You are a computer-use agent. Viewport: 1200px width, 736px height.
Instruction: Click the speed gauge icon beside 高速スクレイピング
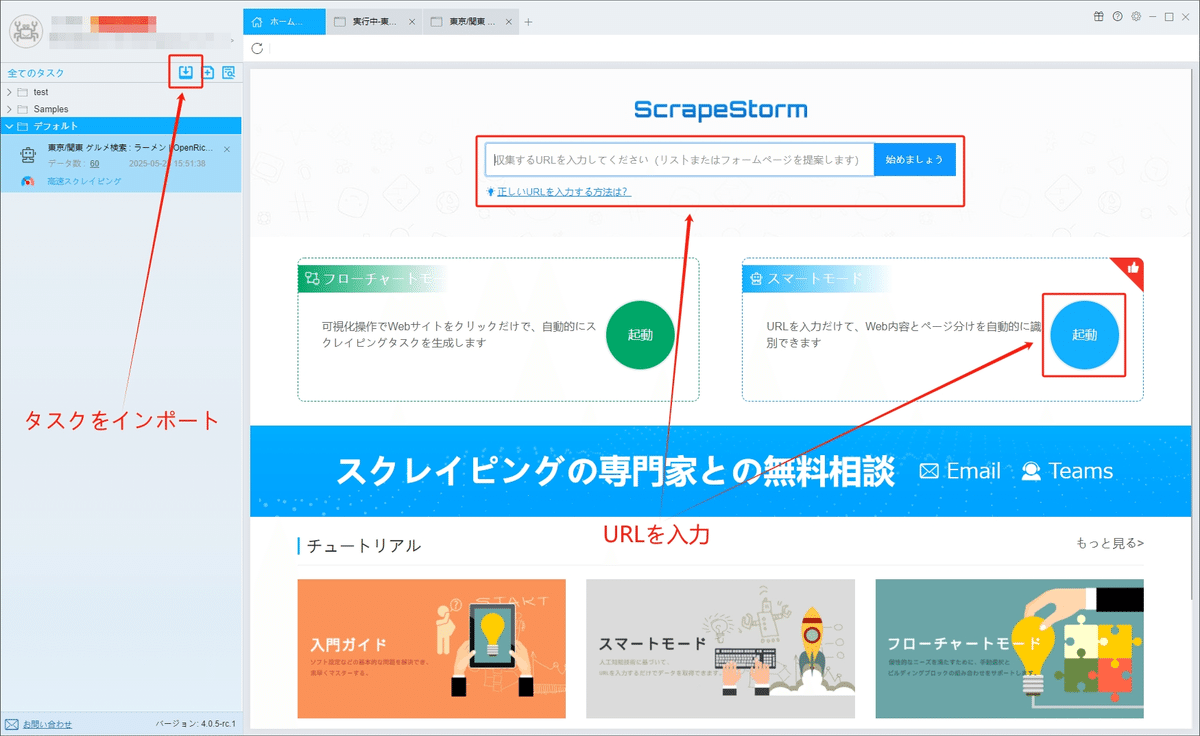click(x=28, y=181)
